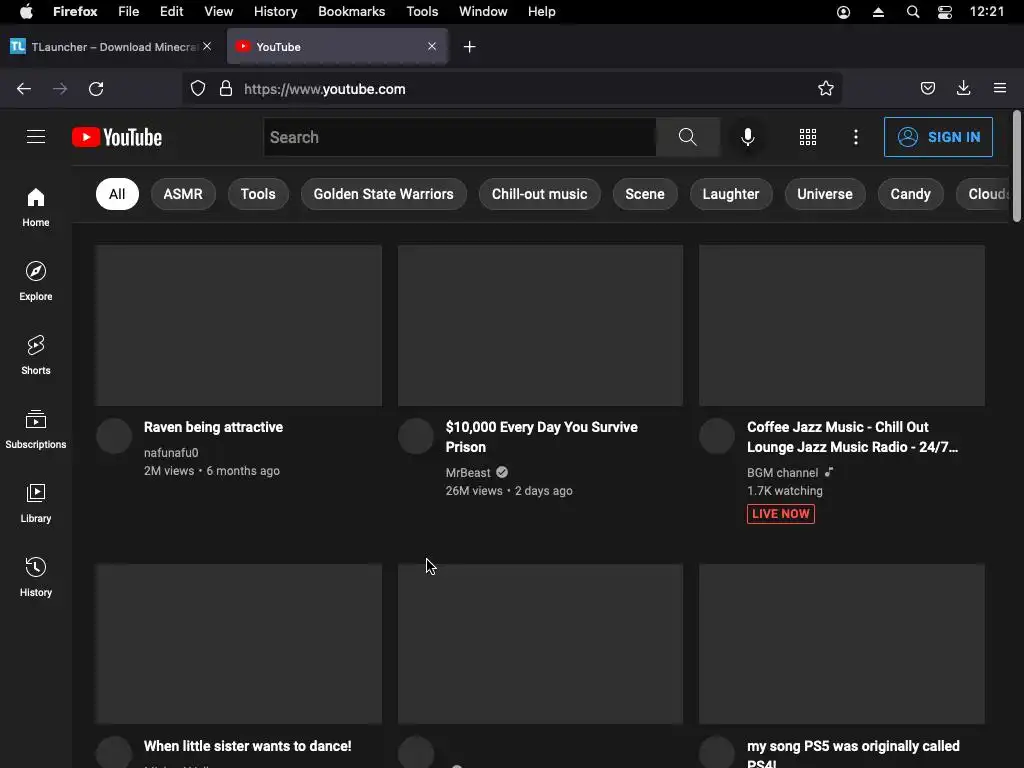The image size is (1024, 768).
Task: Select the Candy filter chip
Action: click(910, 194)
